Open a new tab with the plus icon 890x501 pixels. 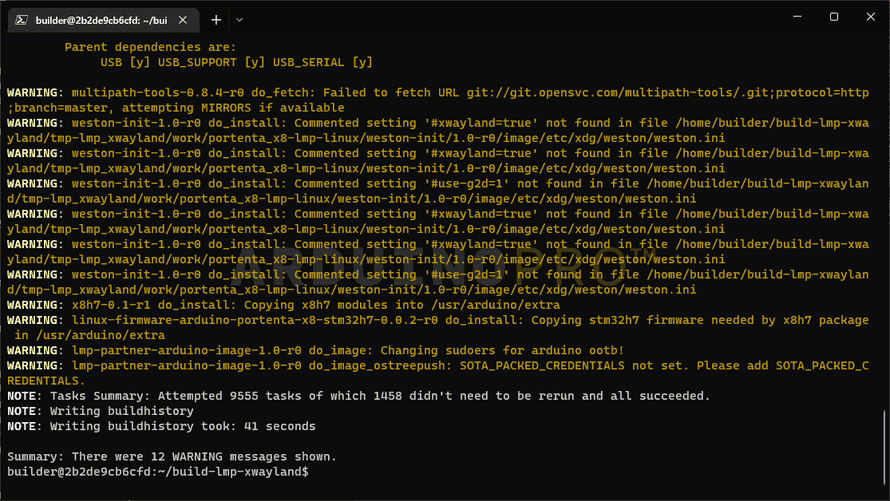[216, 19]
